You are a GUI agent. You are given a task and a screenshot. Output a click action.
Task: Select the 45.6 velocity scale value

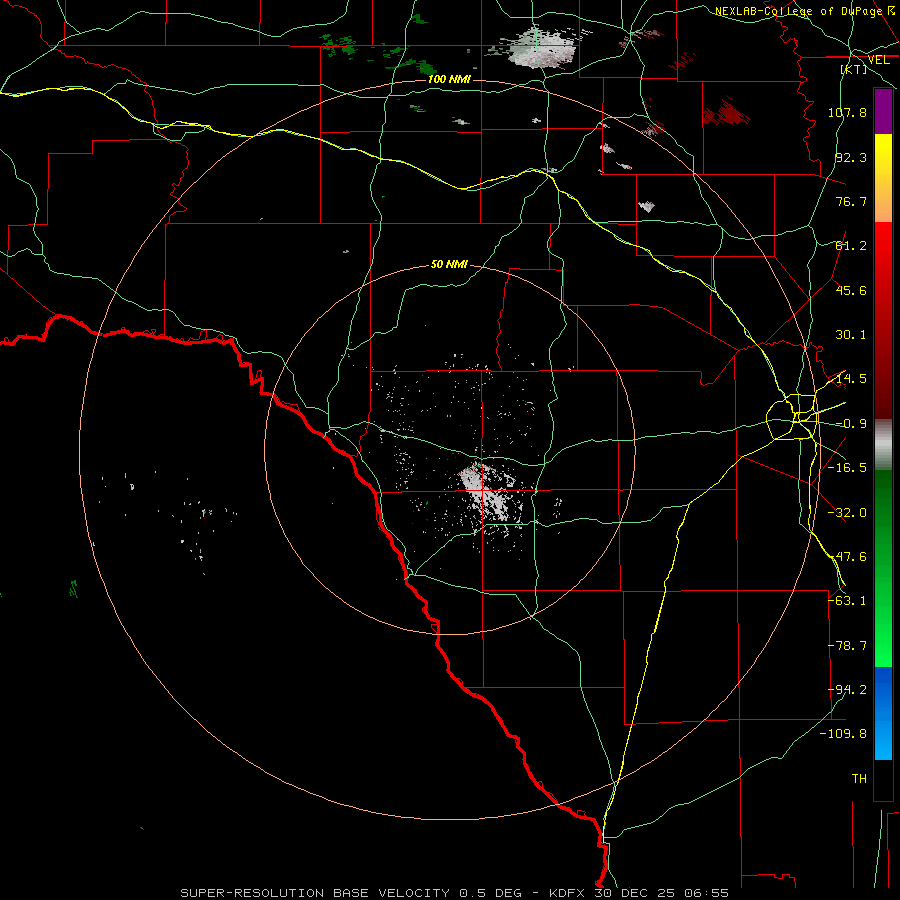tap(851, 290)
